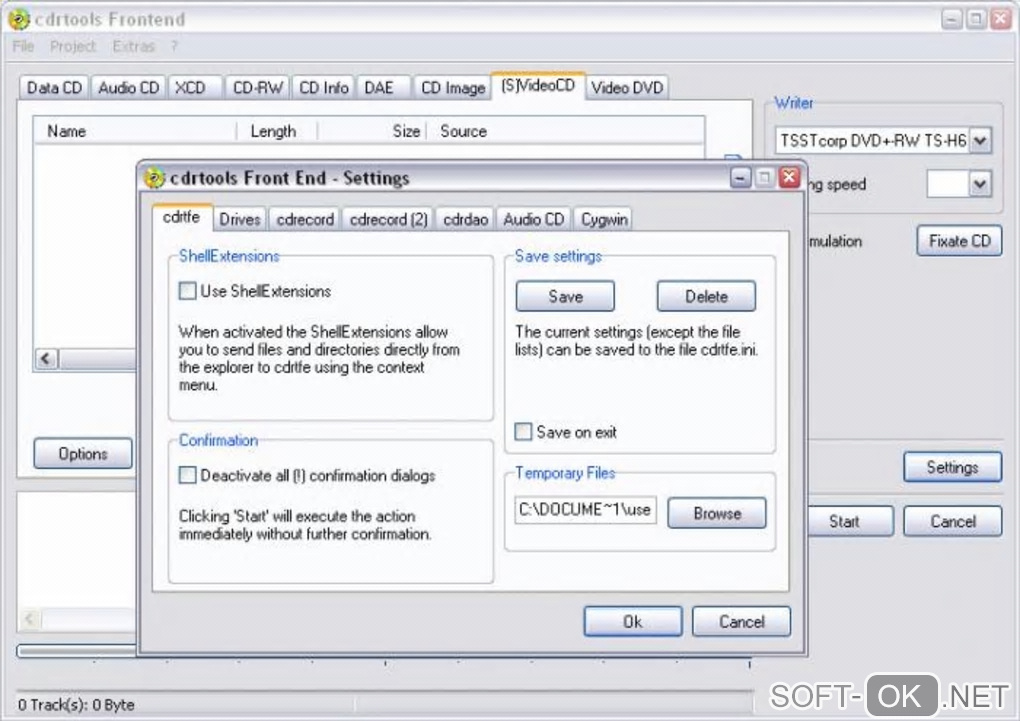Switch to the cdrfe settings tab

[x=181, y=217]
